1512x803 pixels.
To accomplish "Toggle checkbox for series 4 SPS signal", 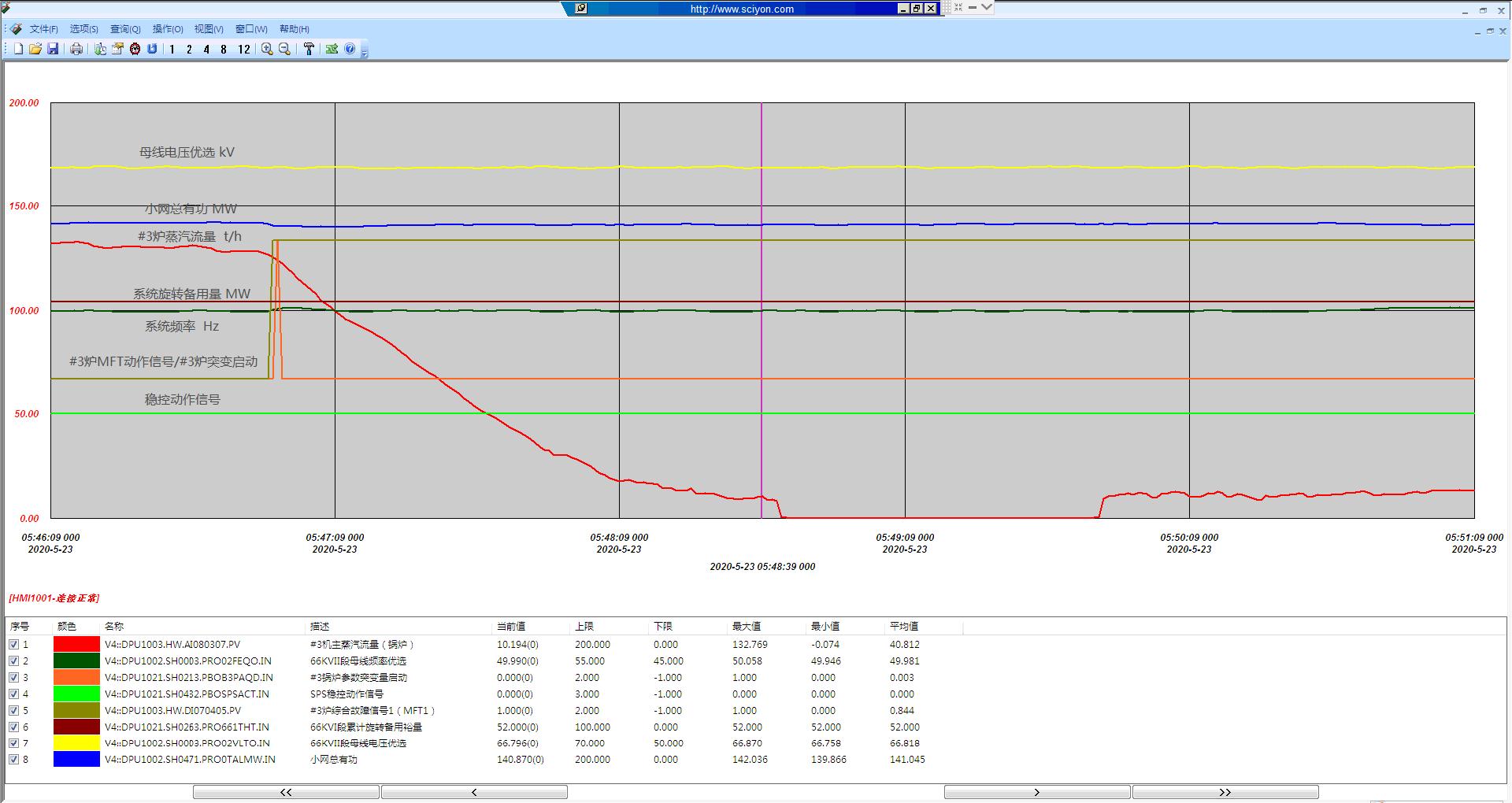I will pyautogui.click(x=13, y=694).
